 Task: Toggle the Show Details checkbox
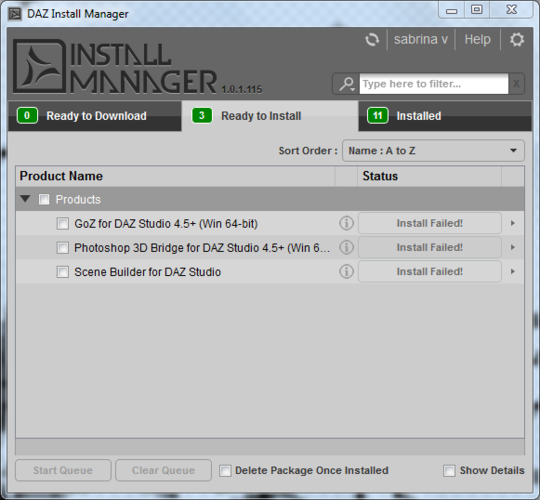[x=449, y=470]
